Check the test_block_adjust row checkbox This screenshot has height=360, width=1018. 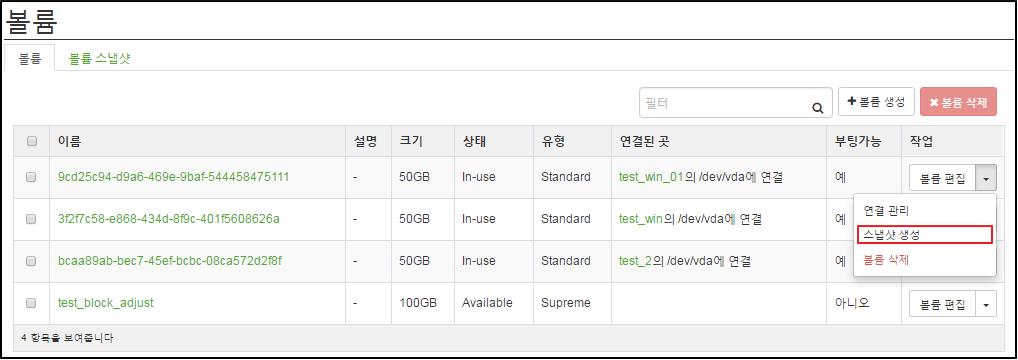[x=31, y=303]
